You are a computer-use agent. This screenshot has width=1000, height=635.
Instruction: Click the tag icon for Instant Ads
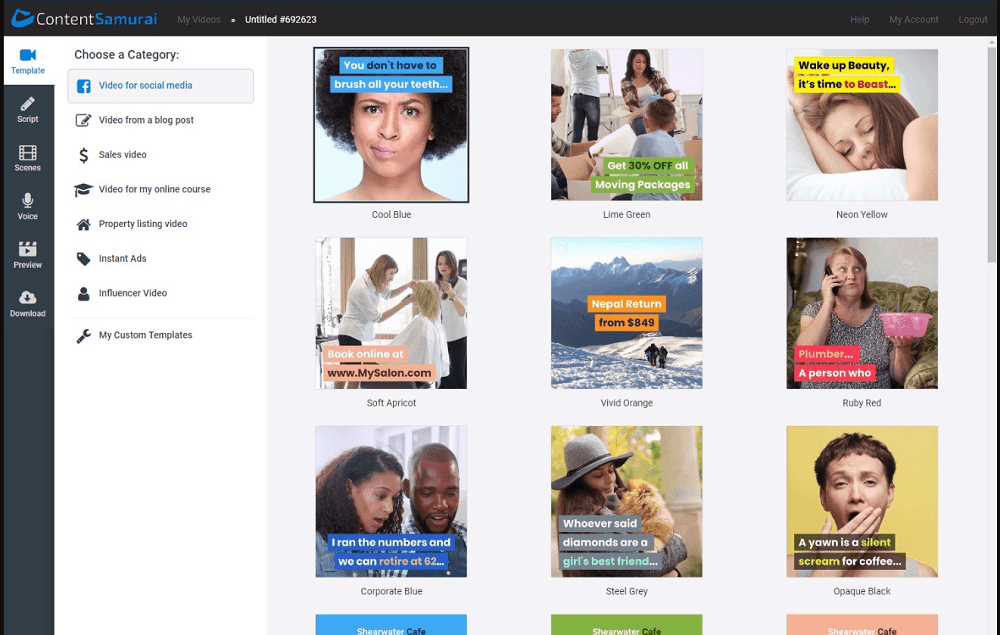click(x=84, y=259)
